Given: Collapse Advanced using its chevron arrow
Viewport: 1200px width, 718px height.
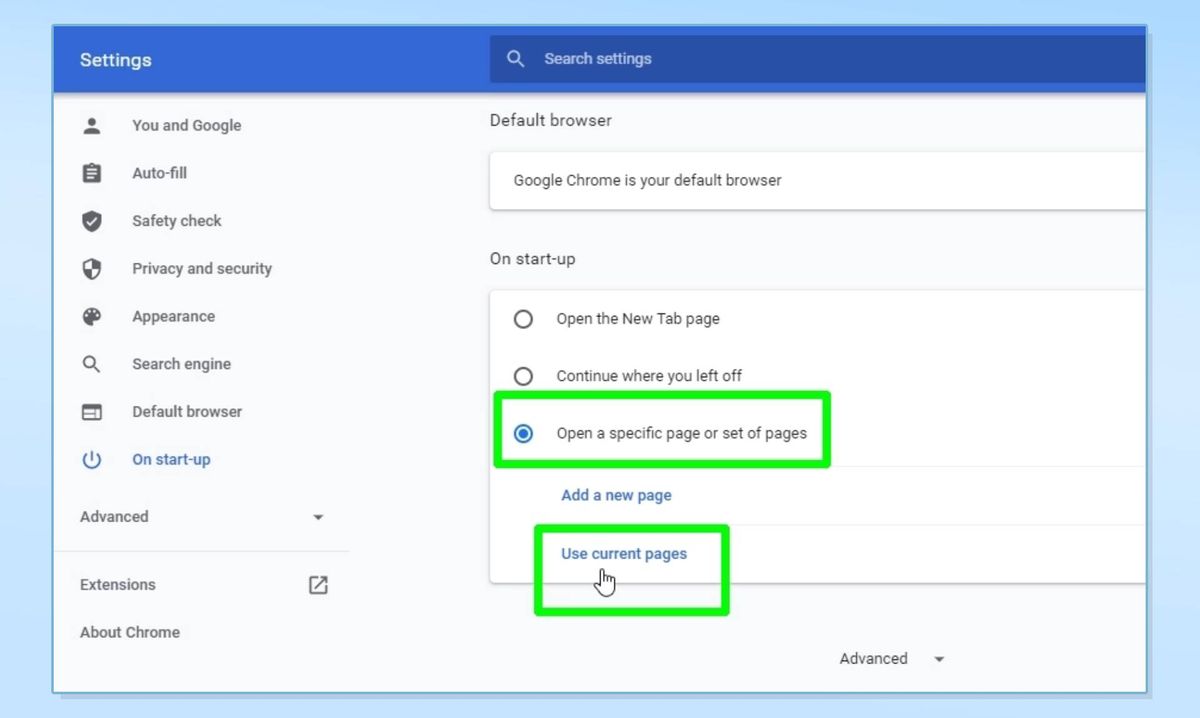Looking at the screenshot, I should point(318,517).
